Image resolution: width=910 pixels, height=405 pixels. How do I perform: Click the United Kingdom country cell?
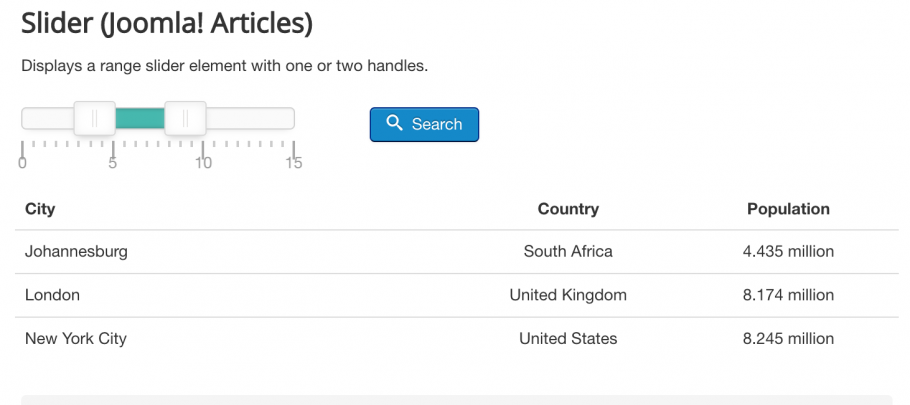(568, 295)
